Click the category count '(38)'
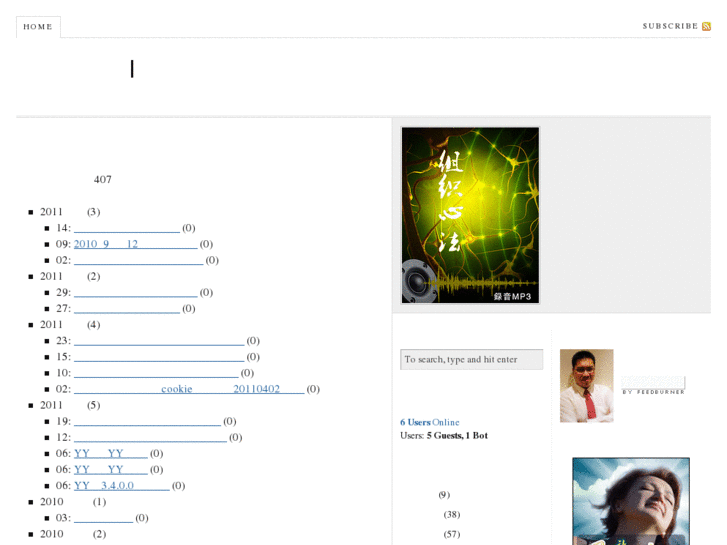The width and height of the screenshot is (727, 545). pos(452,514)
